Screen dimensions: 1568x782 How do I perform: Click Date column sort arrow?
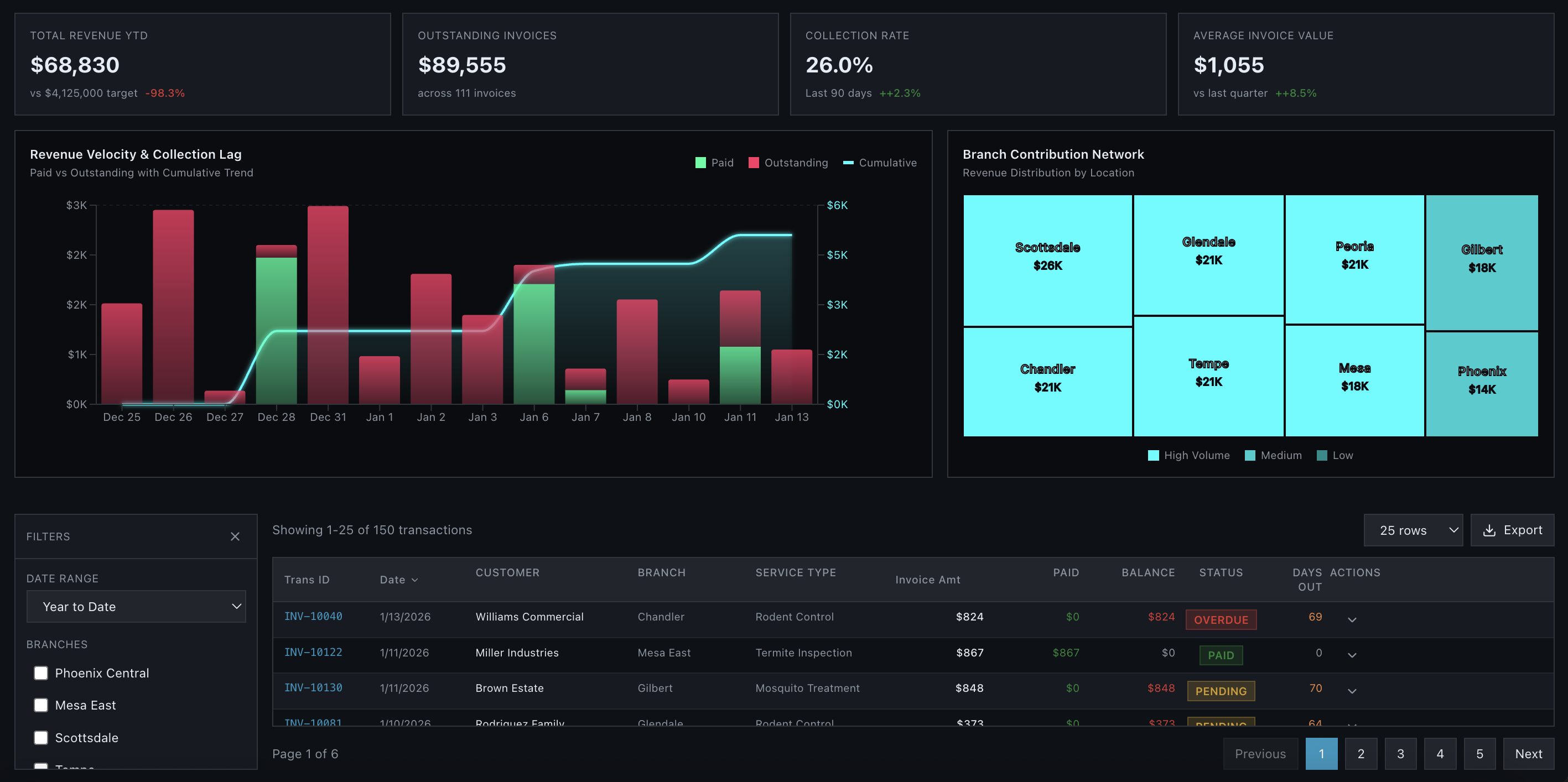[x=414, y=580]
